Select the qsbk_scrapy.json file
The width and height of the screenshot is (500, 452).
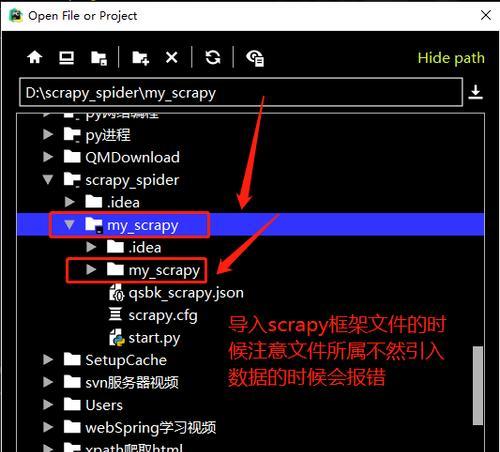[x=176, y=293]
